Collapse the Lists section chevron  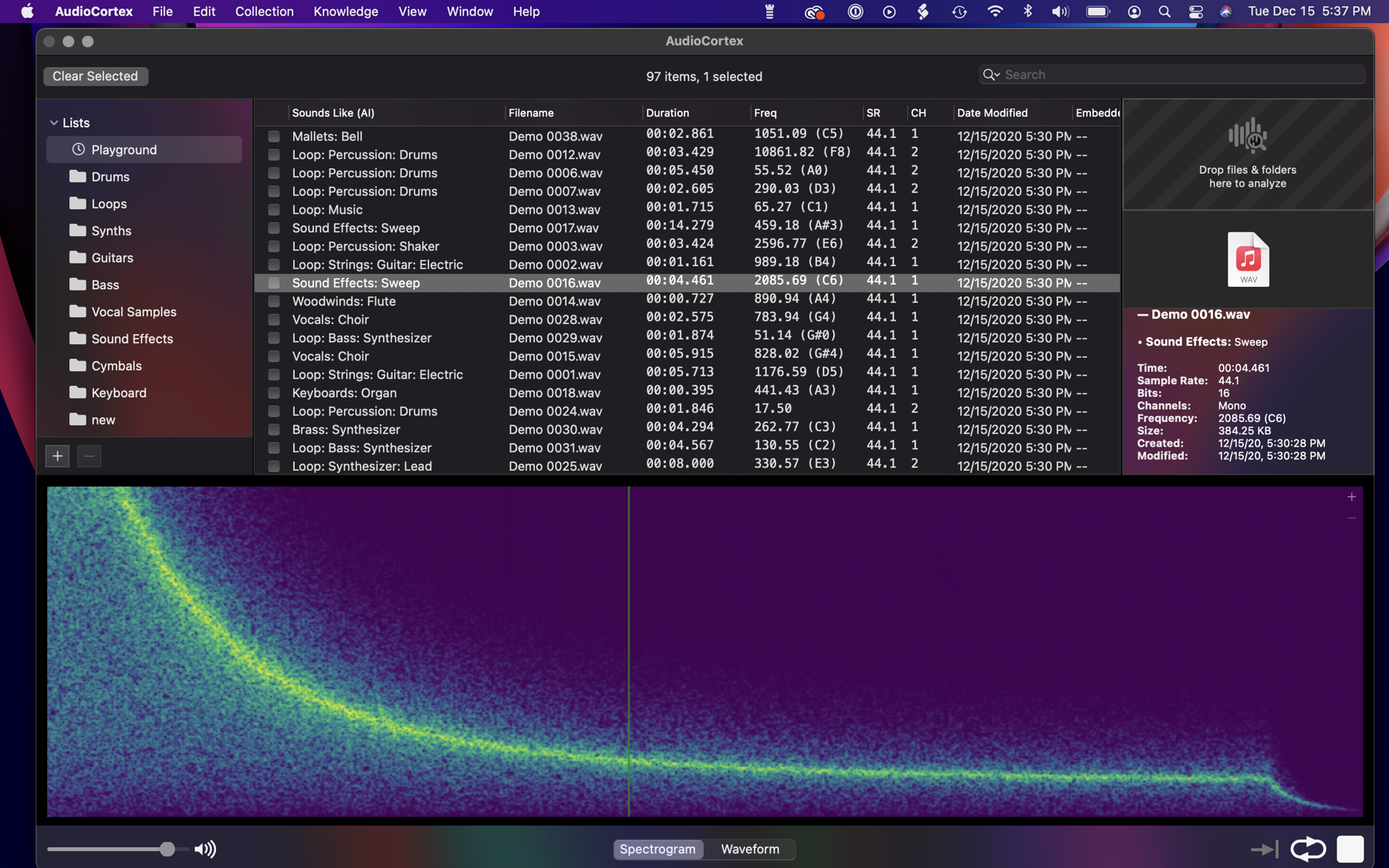[x=53, y=123]
